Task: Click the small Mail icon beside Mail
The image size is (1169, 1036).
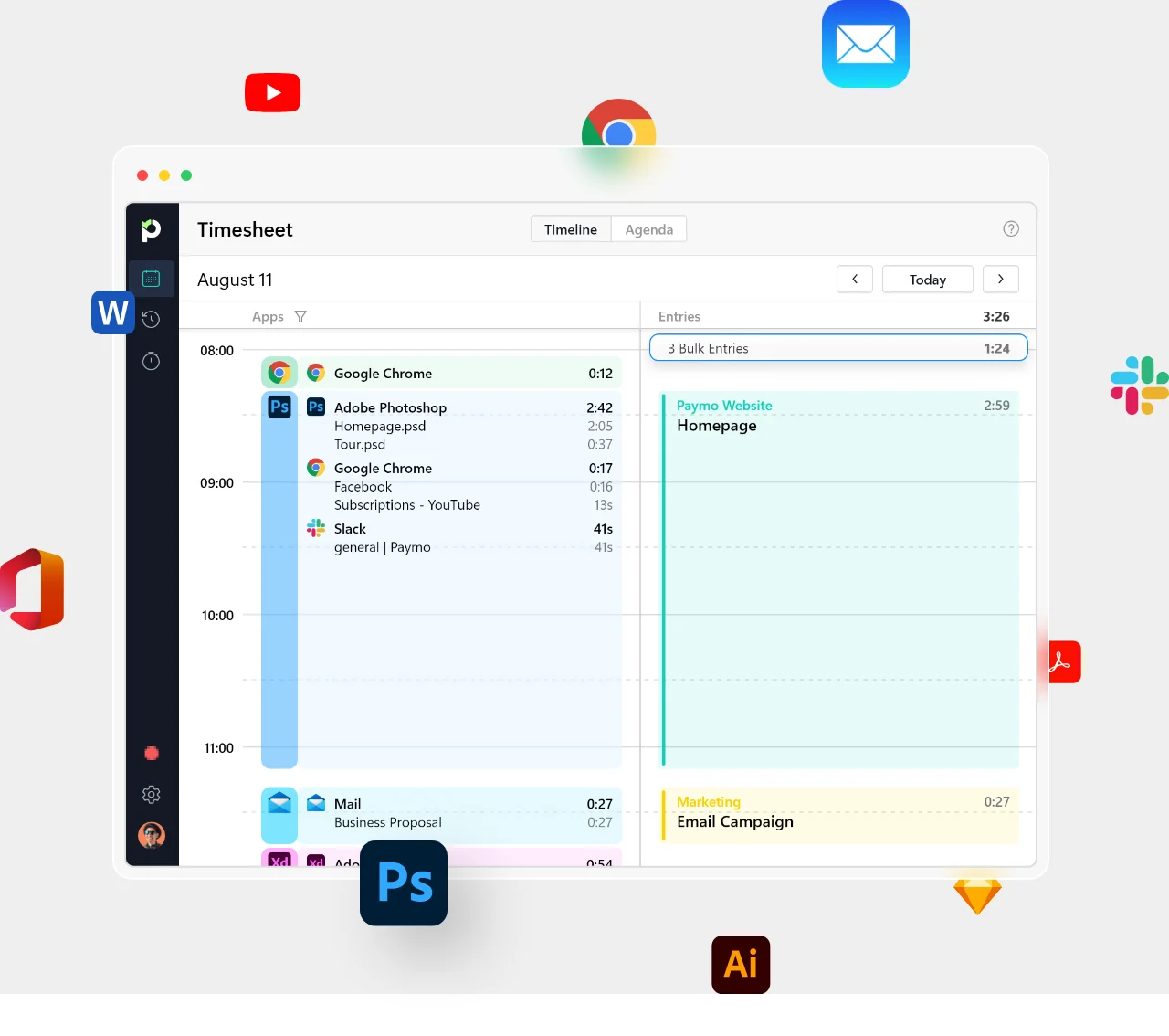Action: point(316,803)
